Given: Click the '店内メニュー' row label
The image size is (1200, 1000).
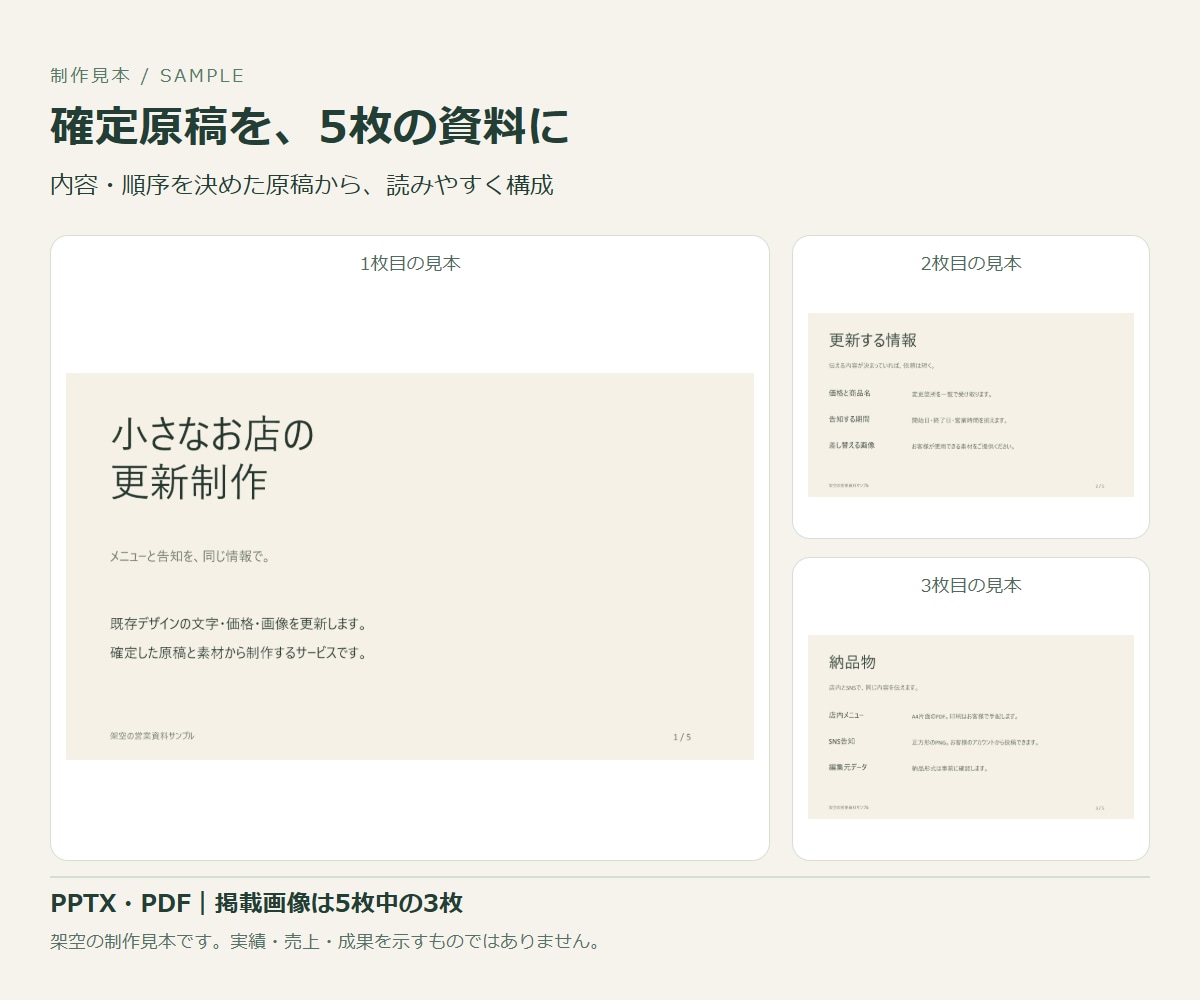Looking at the screenshot, I should pyautogui.click(x=846, y=716).
